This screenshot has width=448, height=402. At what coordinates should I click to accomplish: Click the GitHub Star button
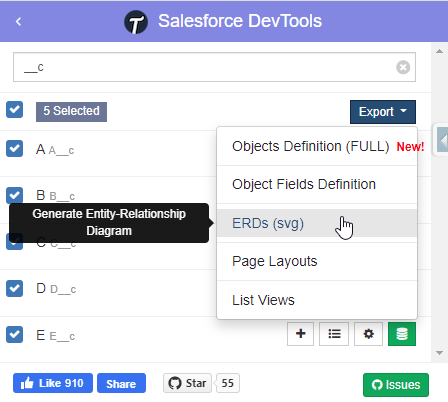tap(187, 383)
